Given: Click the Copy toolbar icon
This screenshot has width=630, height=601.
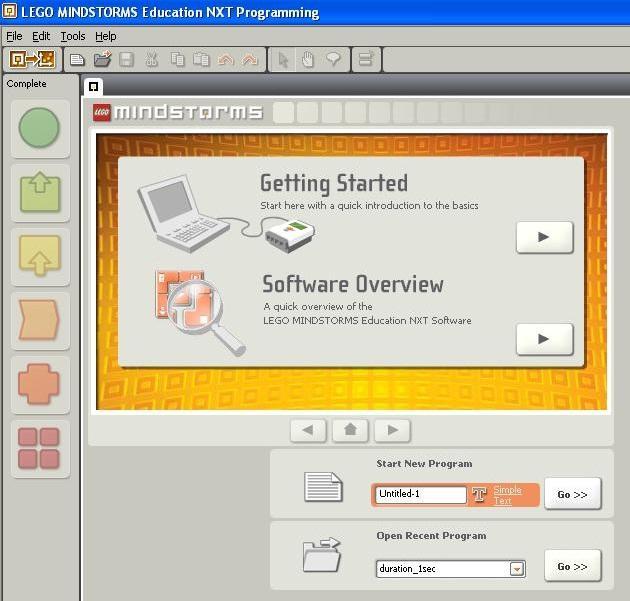Looking at the screenshot, I should coord(177,59).
